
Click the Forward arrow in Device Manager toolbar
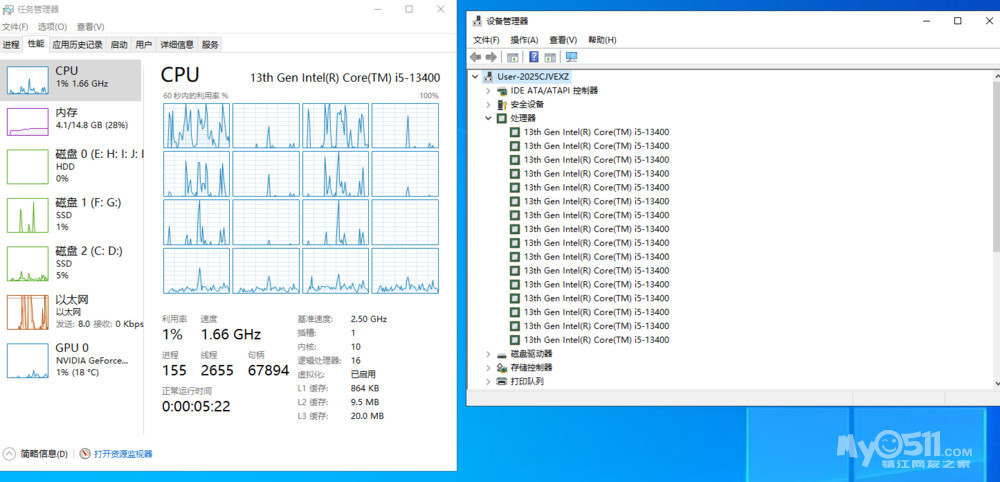pyautogui.click(x=491, y=57)
